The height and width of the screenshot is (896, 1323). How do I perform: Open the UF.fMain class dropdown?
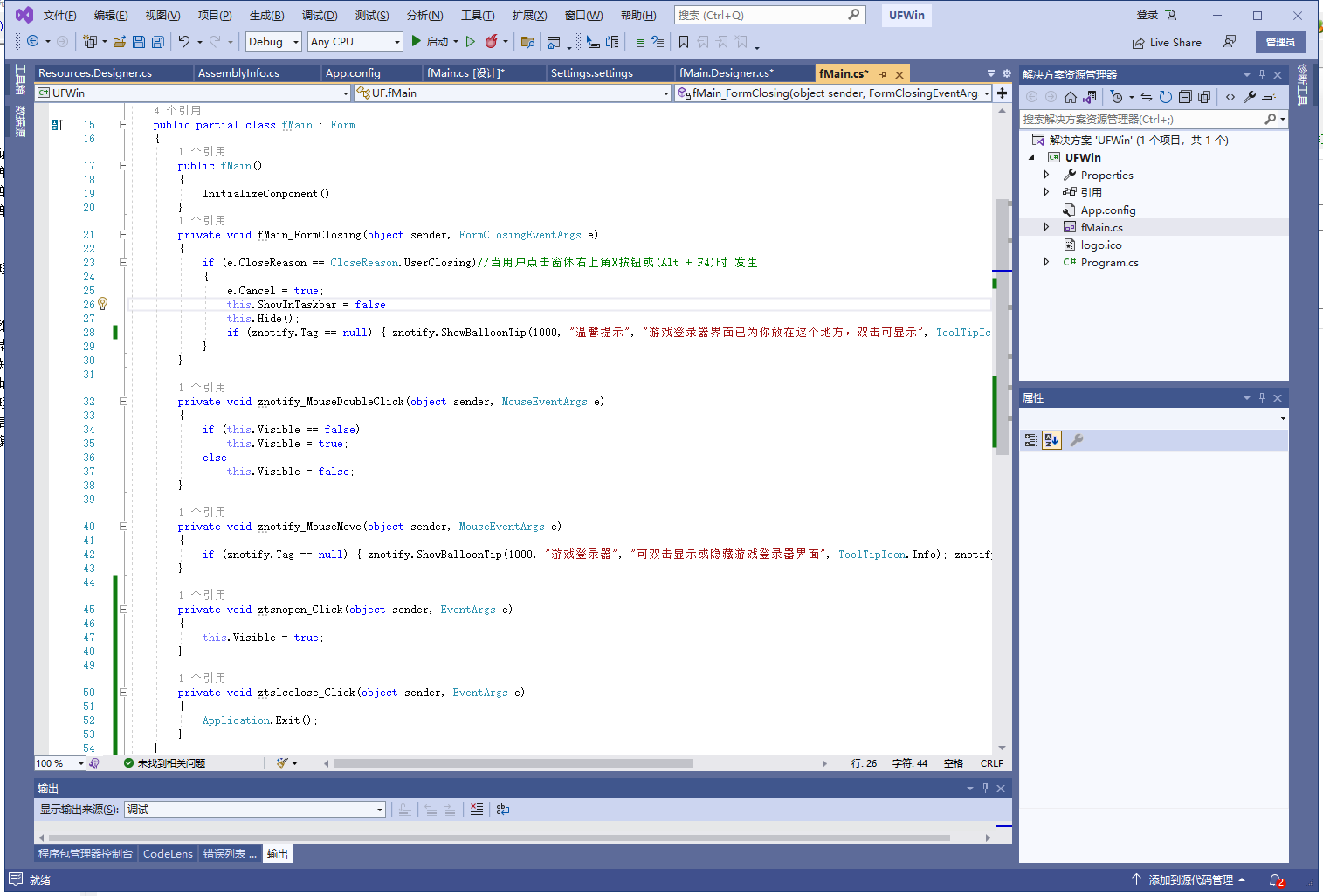[x=513, y=93]
